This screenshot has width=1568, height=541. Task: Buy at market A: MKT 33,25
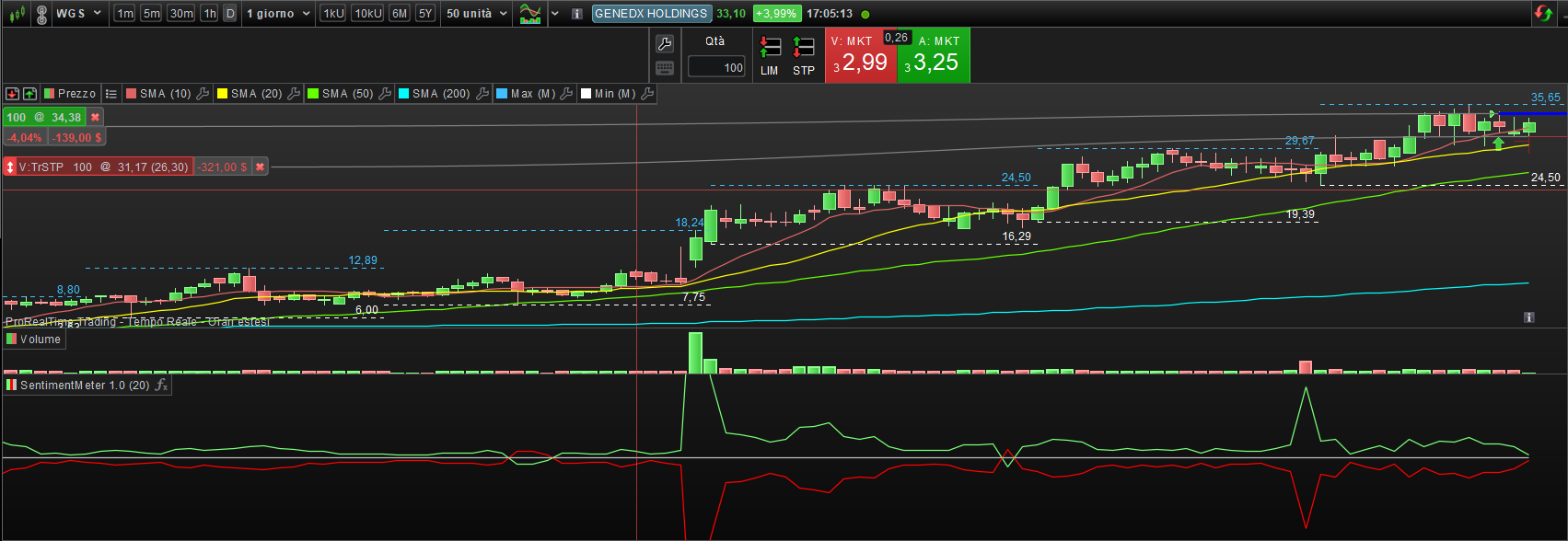click(934, 55)
